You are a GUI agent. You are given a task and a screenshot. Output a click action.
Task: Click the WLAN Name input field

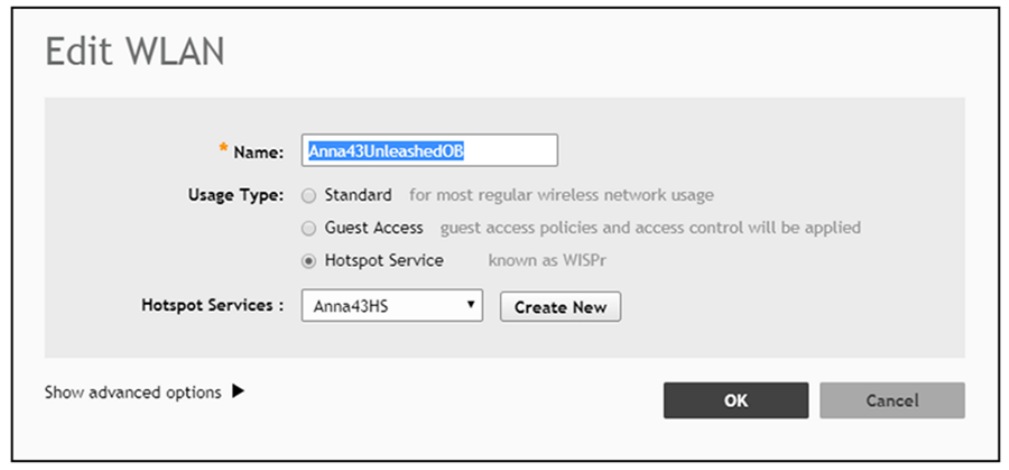[x=429, y=150]
